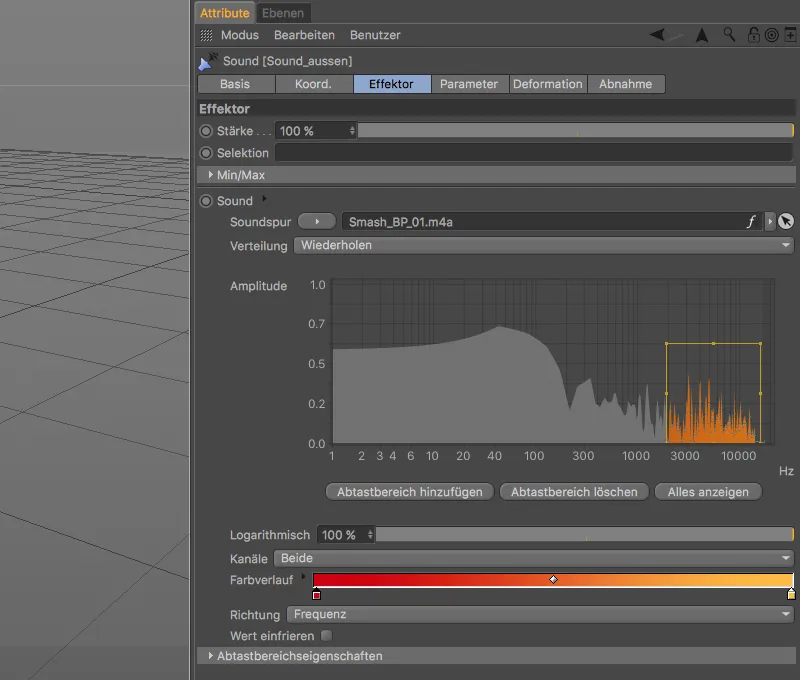Click top-middle handle of yellow sample range
This screenshot has height=680, width=800.
713,343
